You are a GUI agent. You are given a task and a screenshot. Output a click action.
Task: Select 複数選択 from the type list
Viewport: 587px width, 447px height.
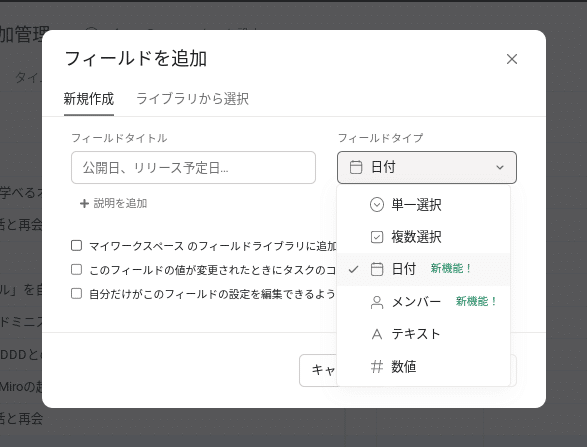pyautogui.click(x=423, y=237)
